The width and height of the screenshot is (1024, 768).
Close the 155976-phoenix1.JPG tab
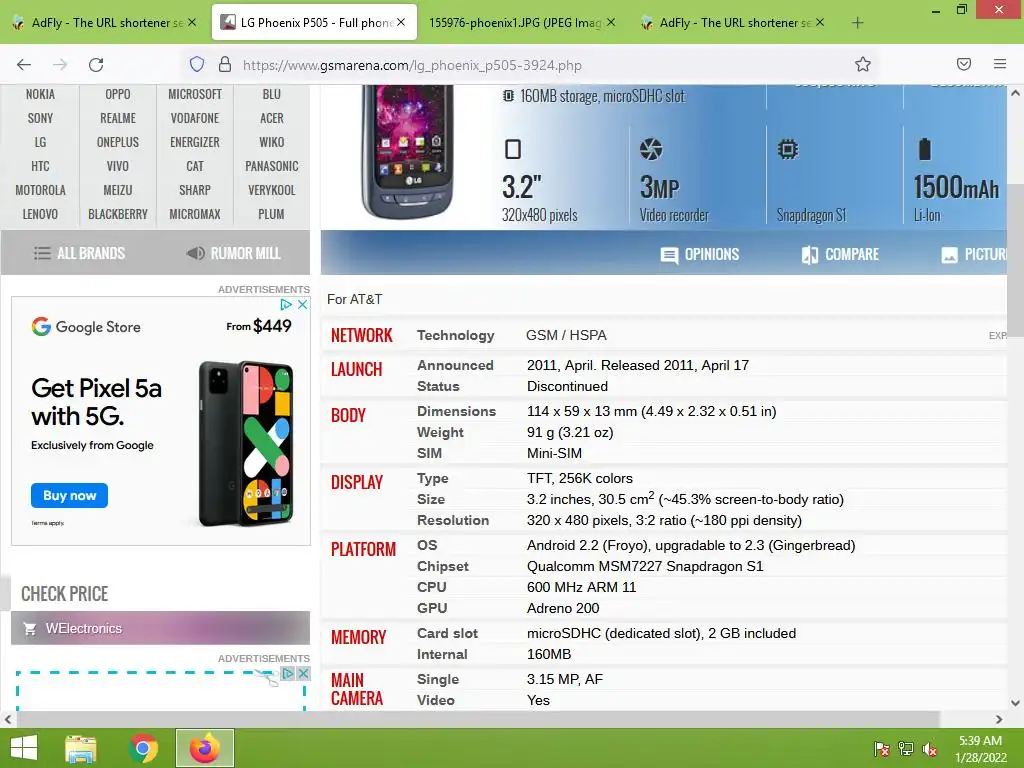point(611,22)
